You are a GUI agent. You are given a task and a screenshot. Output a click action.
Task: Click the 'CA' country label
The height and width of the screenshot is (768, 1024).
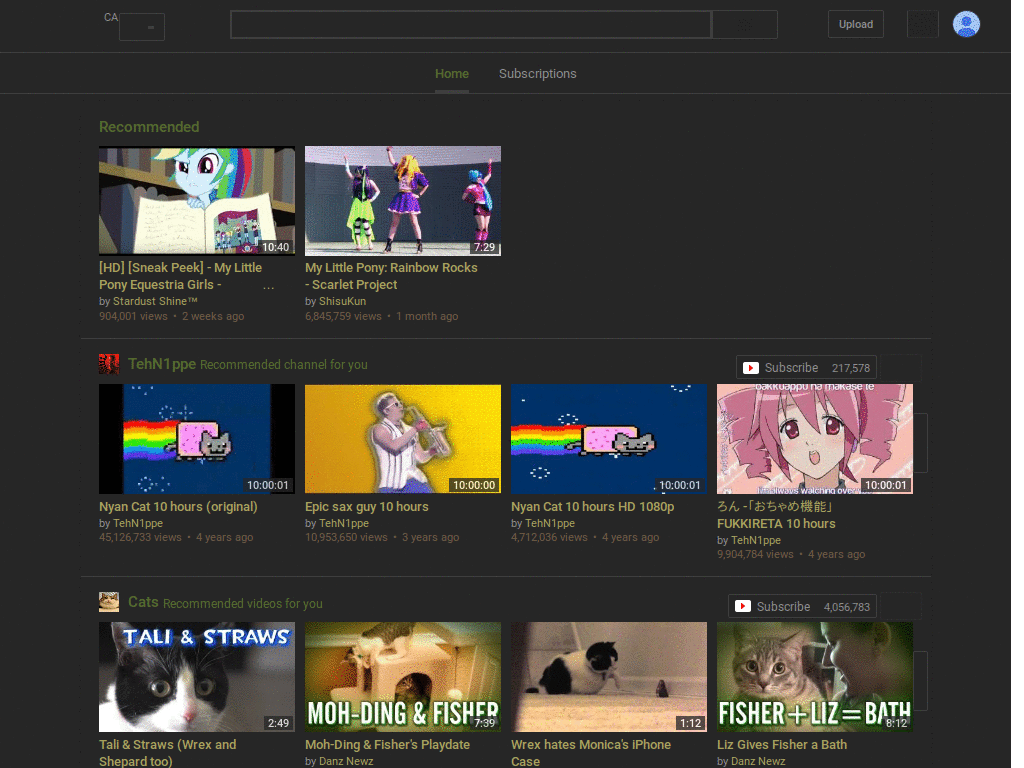111,17
